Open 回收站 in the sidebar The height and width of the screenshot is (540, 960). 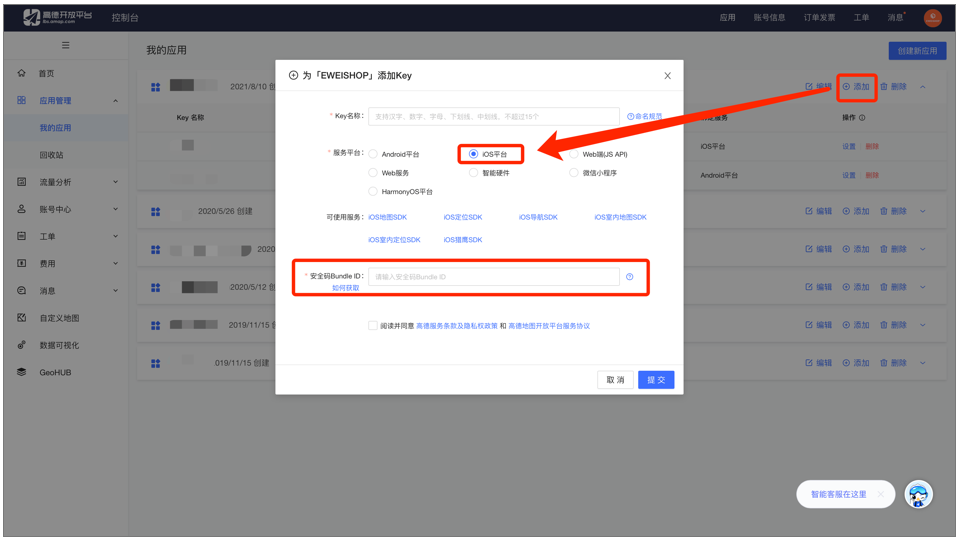(51, 155)
